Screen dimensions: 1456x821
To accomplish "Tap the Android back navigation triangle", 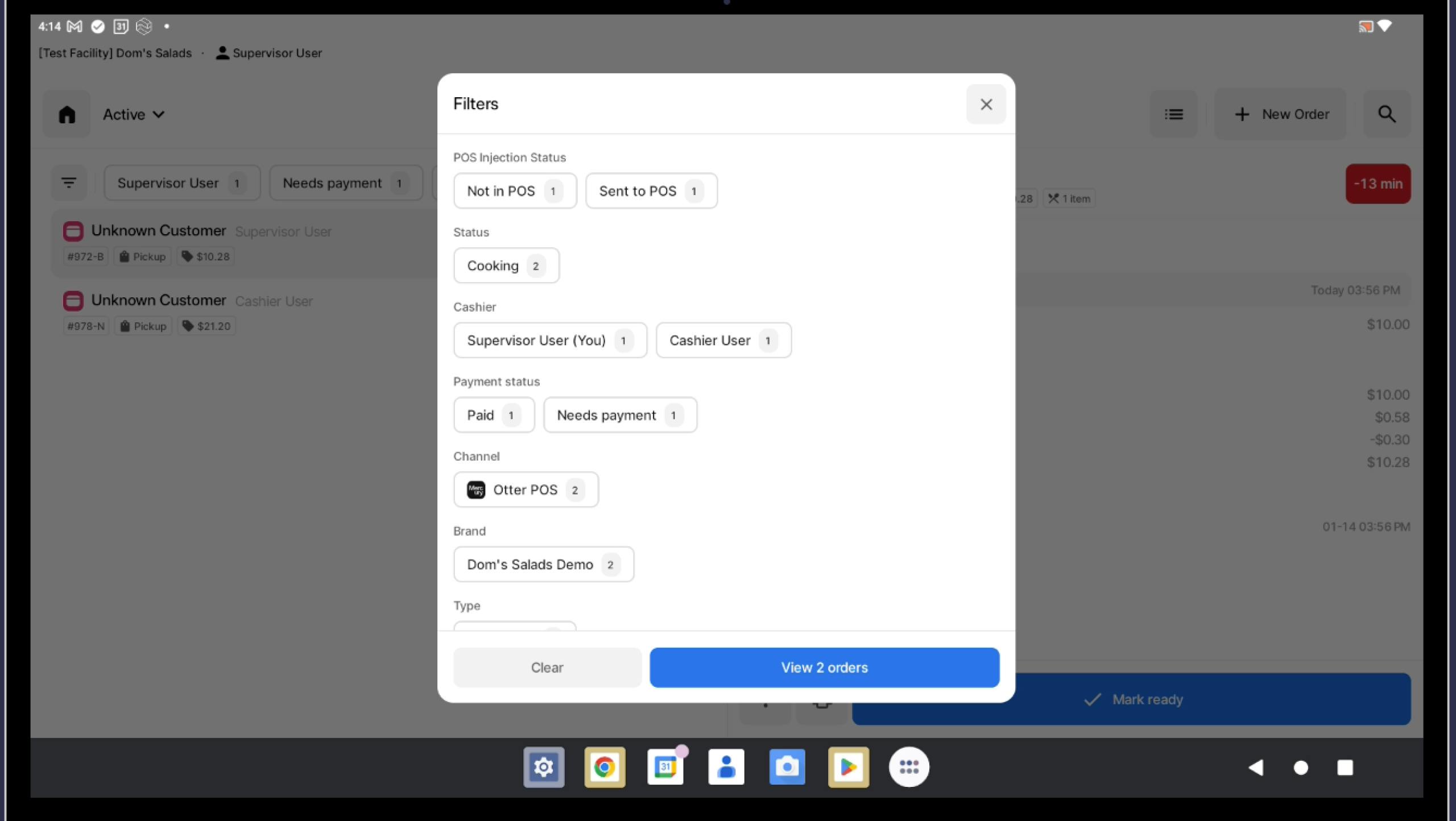I will [1256, 768].
